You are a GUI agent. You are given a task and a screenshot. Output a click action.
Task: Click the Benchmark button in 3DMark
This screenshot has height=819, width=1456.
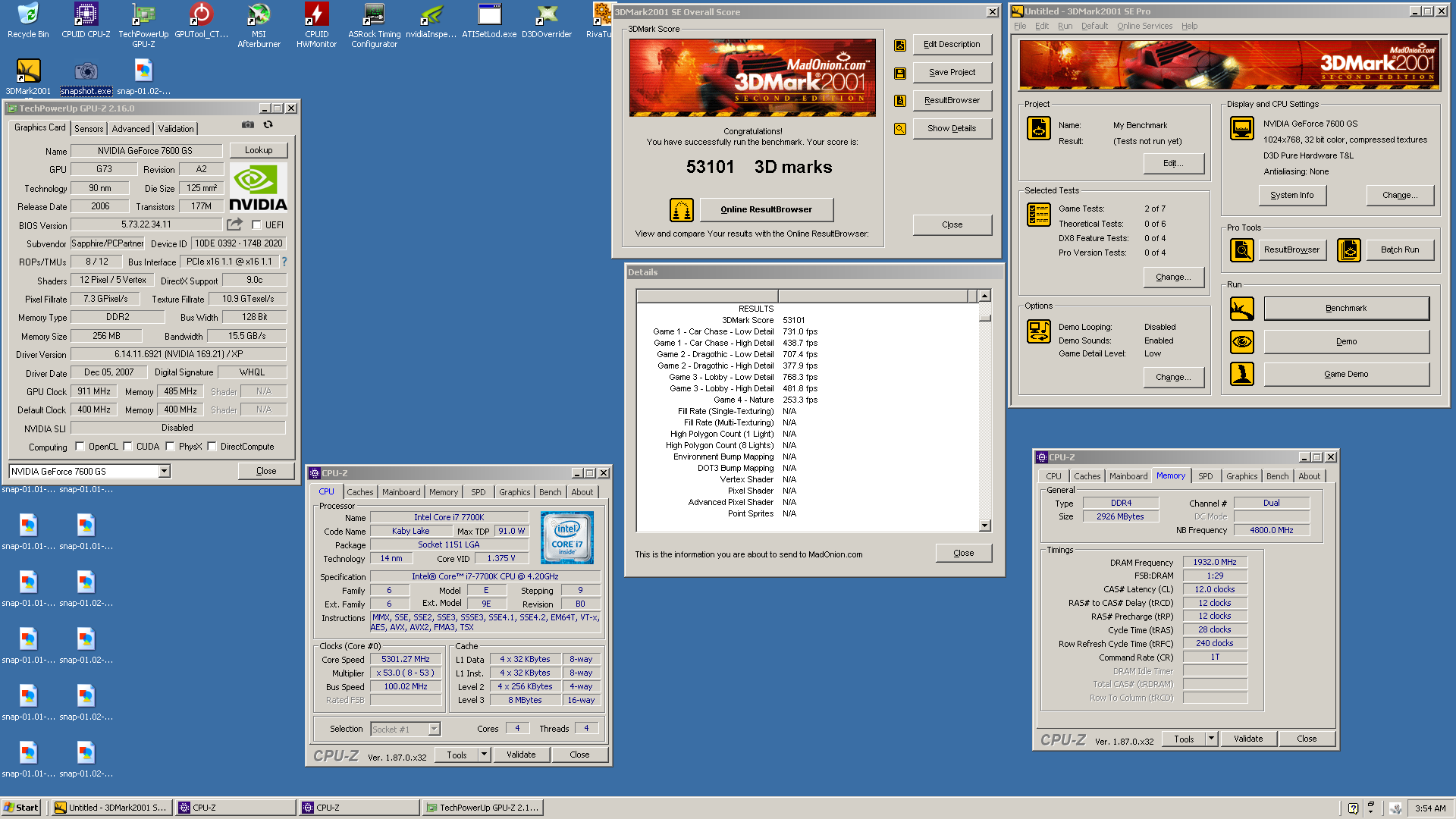tap(1346, 309)
